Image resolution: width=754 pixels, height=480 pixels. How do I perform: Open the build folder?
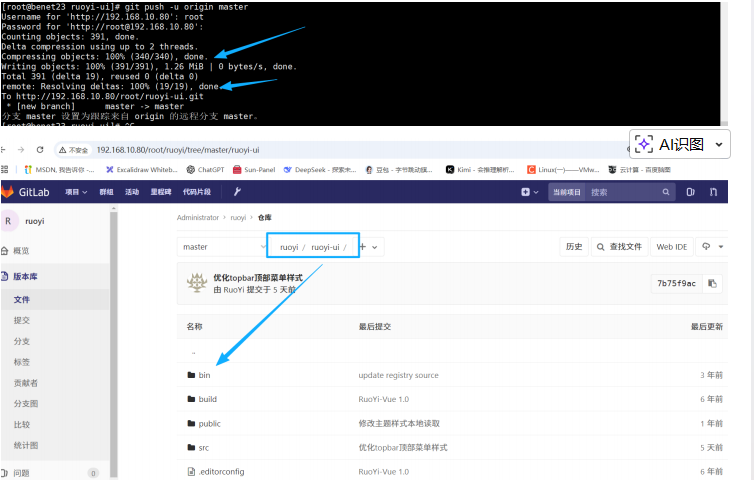tap(208, 399)
